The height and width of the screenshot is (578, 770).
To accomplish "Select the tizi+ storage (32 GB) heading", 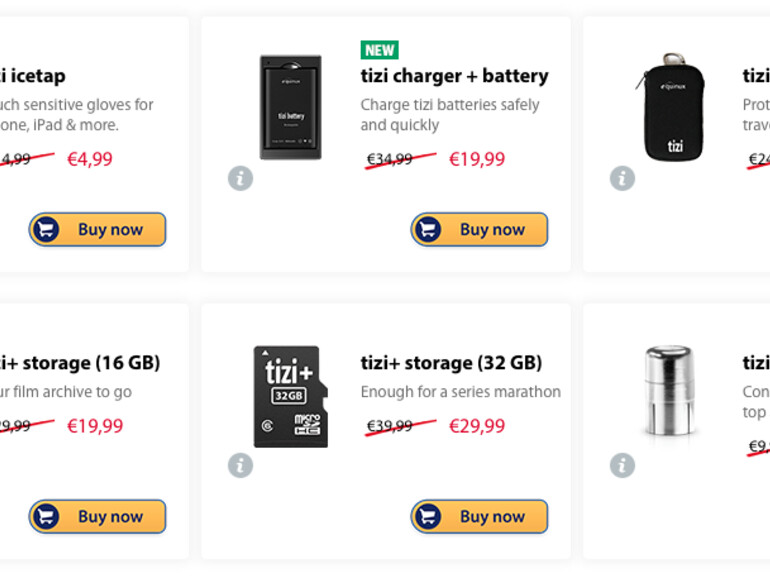I will (x=451, y=363).
